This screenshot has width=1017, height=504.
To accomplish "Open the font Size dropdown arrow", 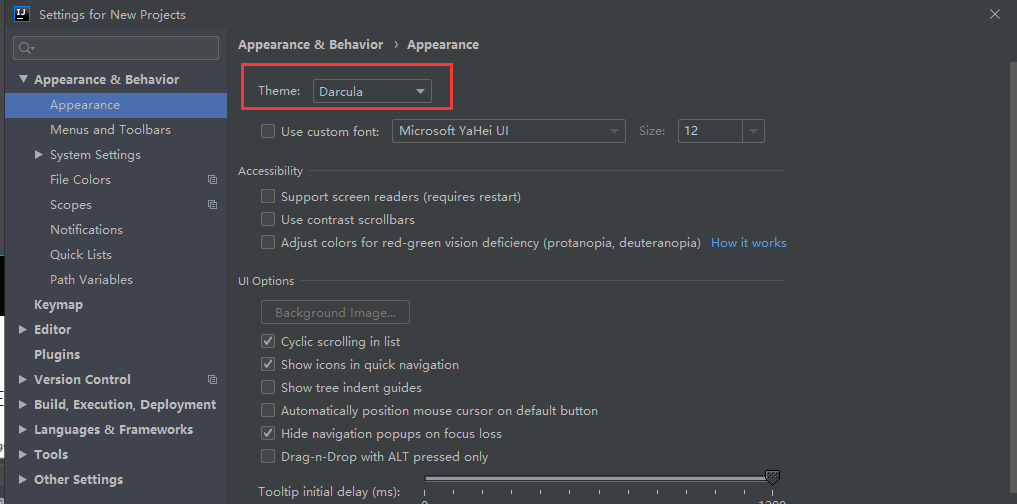I will point(753,131).
